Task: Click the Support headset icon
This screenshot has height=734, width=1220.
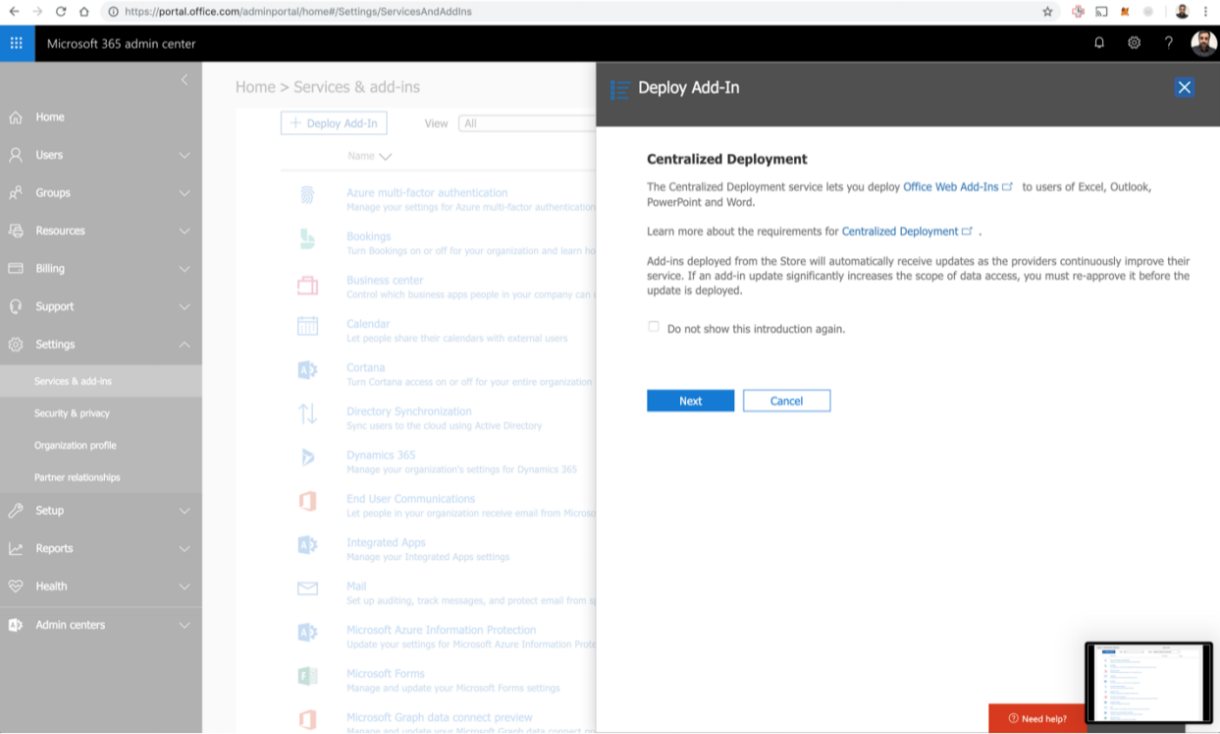Action: point(16,307)
